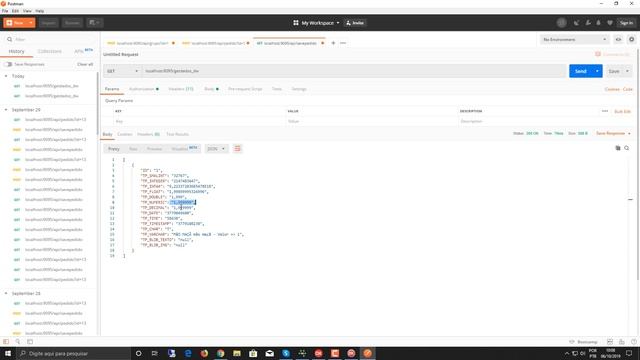
Task: Open the Save Response dropdown
Action: point(613,133)
